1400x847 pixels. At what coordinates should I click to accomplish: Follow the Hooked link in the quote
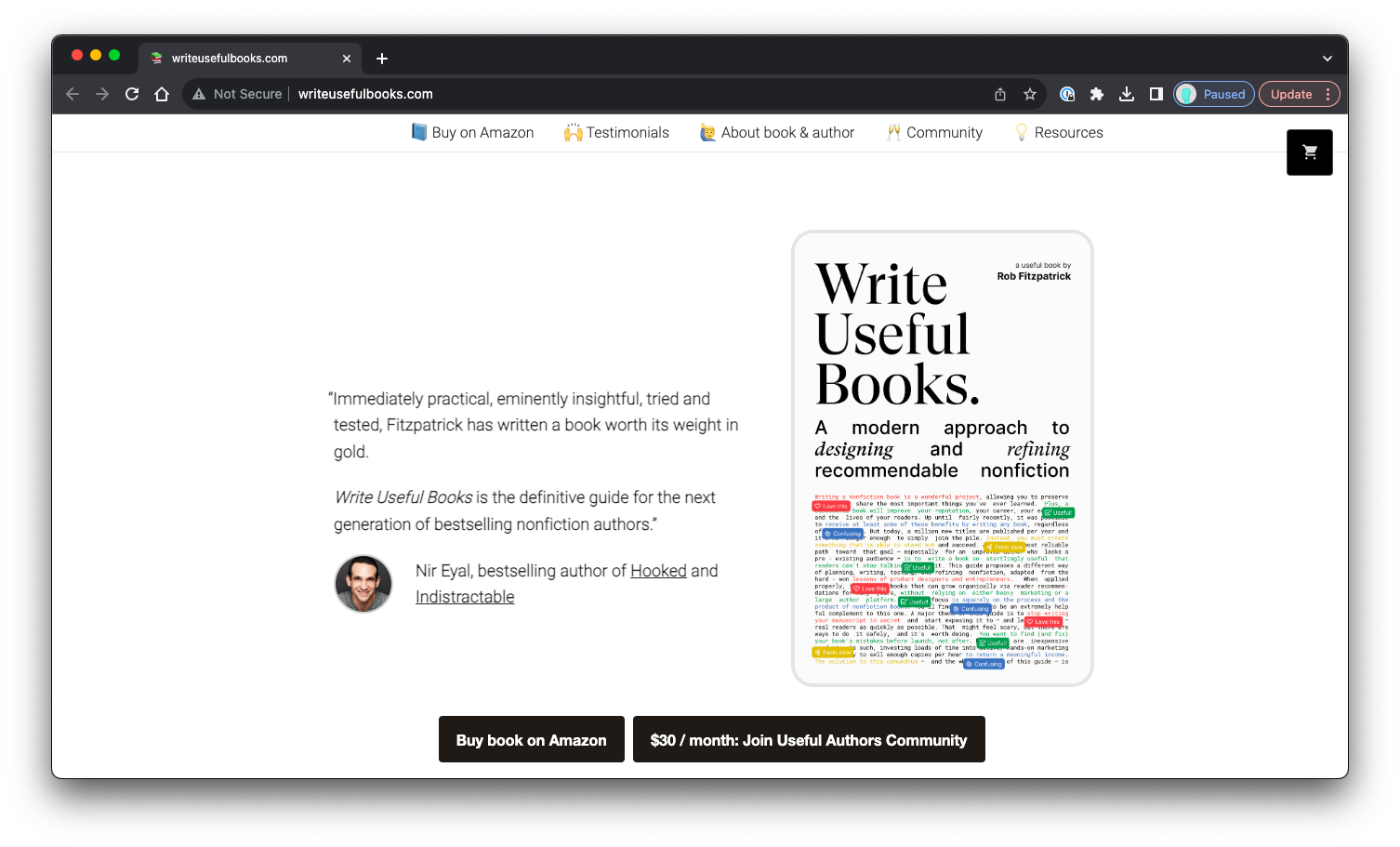point(658,571)
